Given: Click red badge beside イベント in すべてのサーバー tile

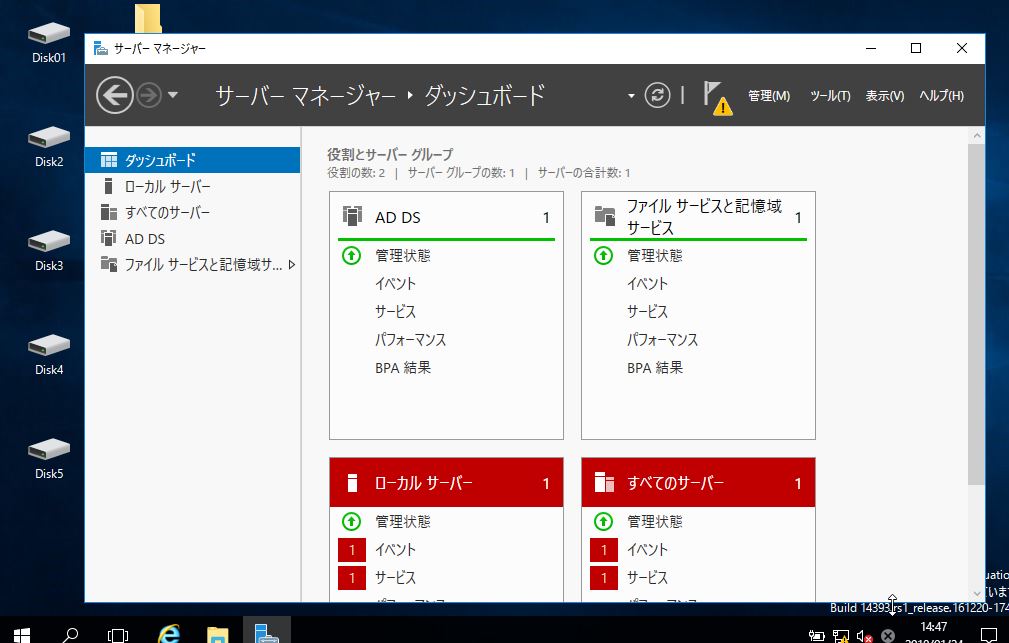Looking at the screenshot, I should (x=604, y=550).
